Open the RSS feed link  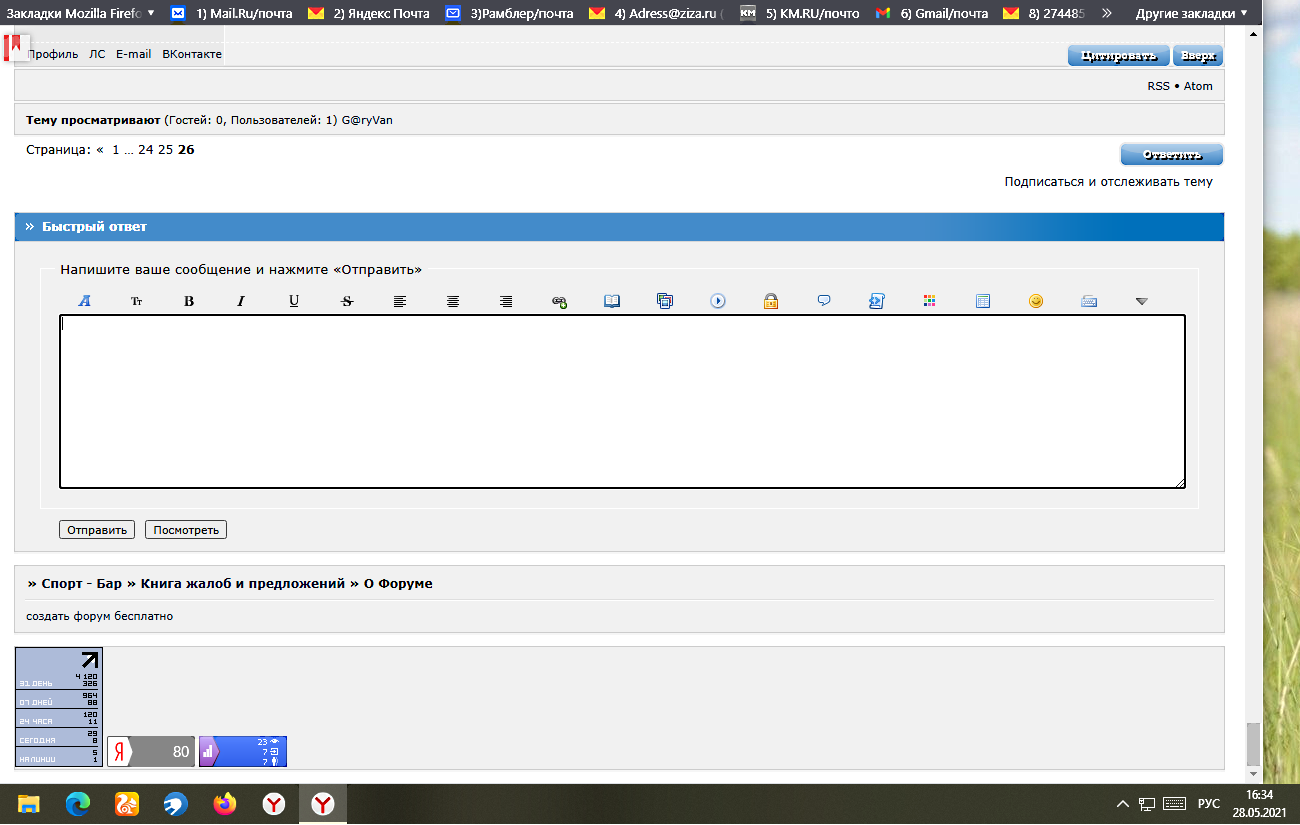(1158, 86)
